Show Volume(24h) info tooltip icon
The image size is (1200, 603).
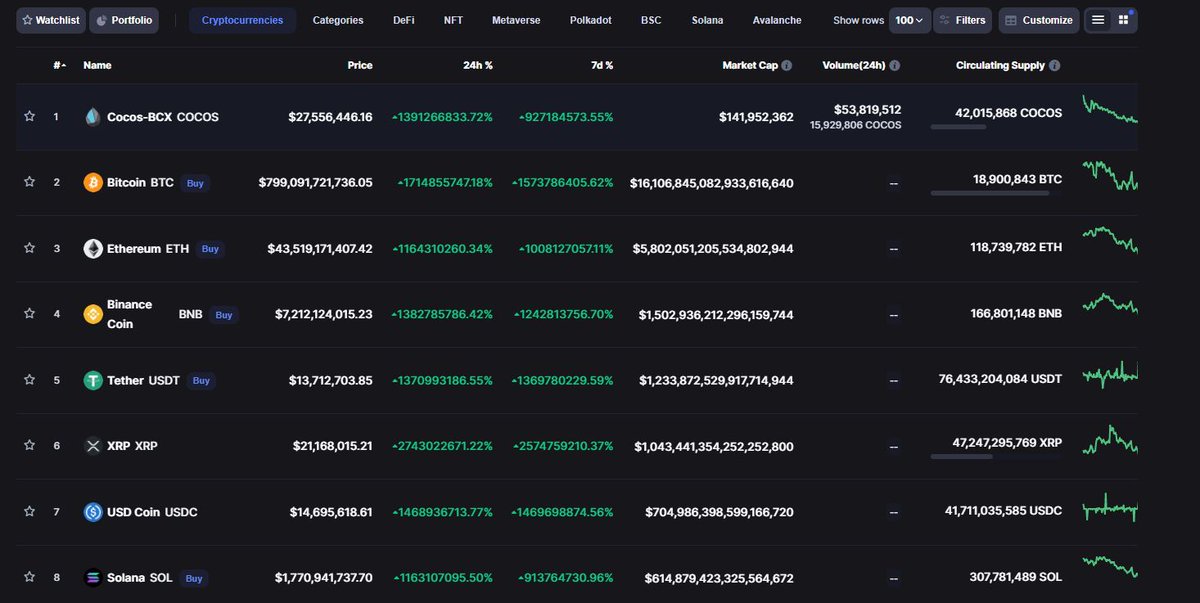click(894, 65)
